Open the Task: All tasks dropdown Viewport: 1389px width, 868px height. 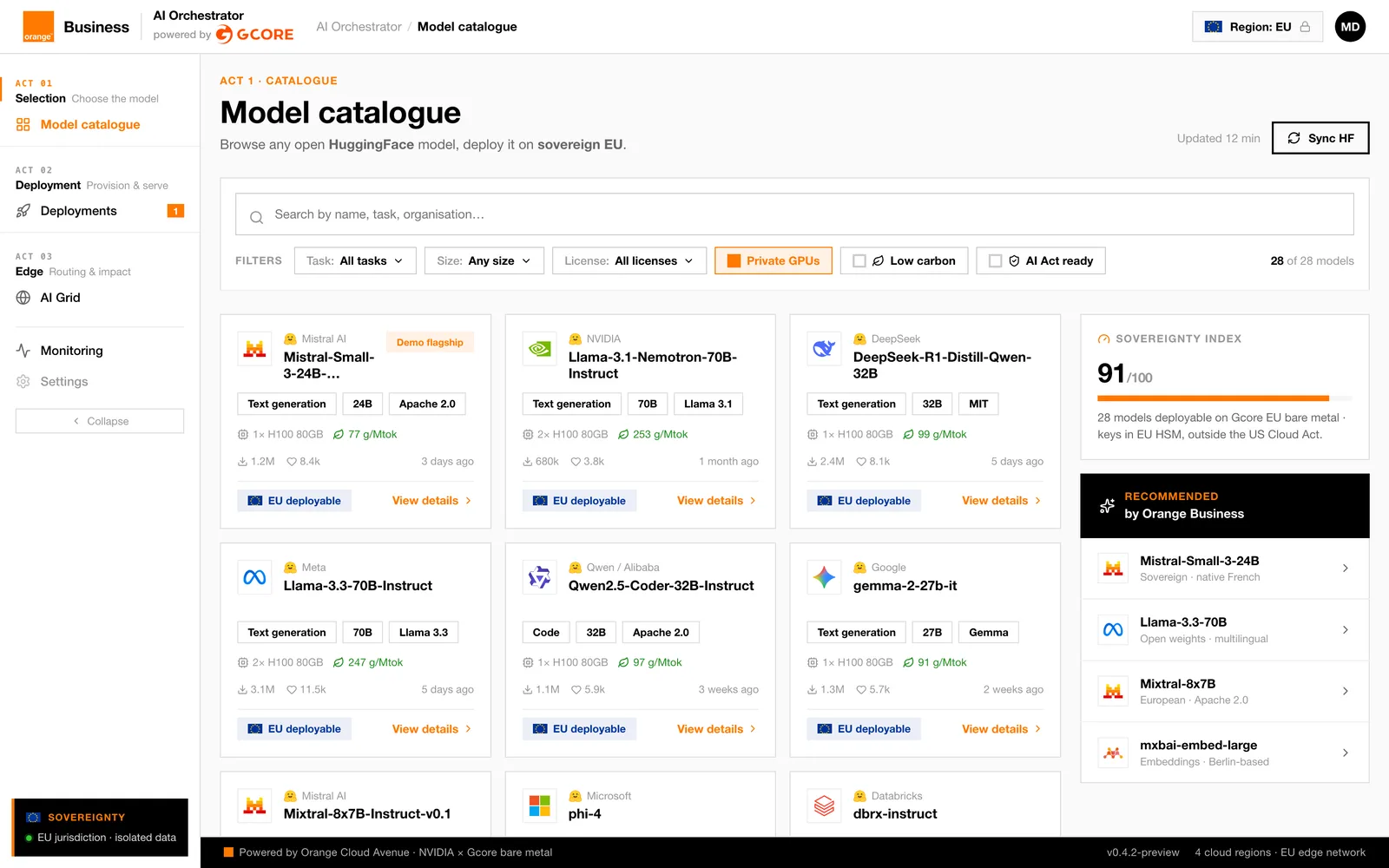pos(355,260)
